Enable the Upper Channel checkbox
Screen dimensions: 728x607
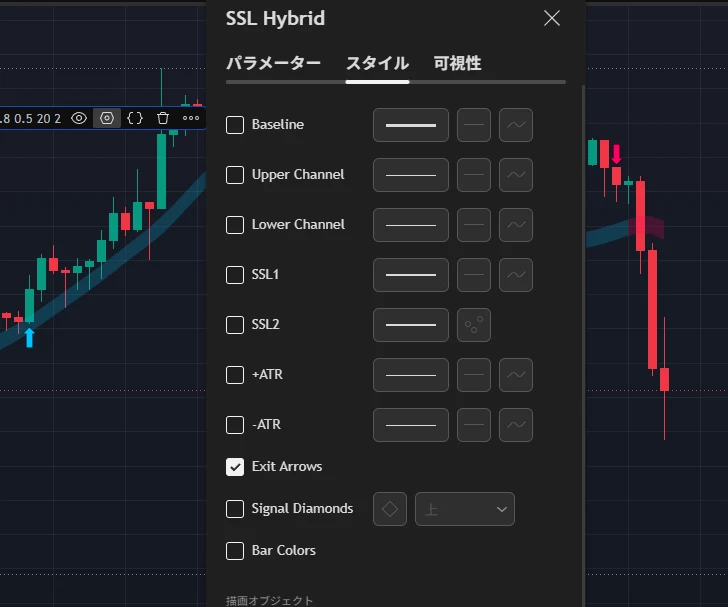235,175
